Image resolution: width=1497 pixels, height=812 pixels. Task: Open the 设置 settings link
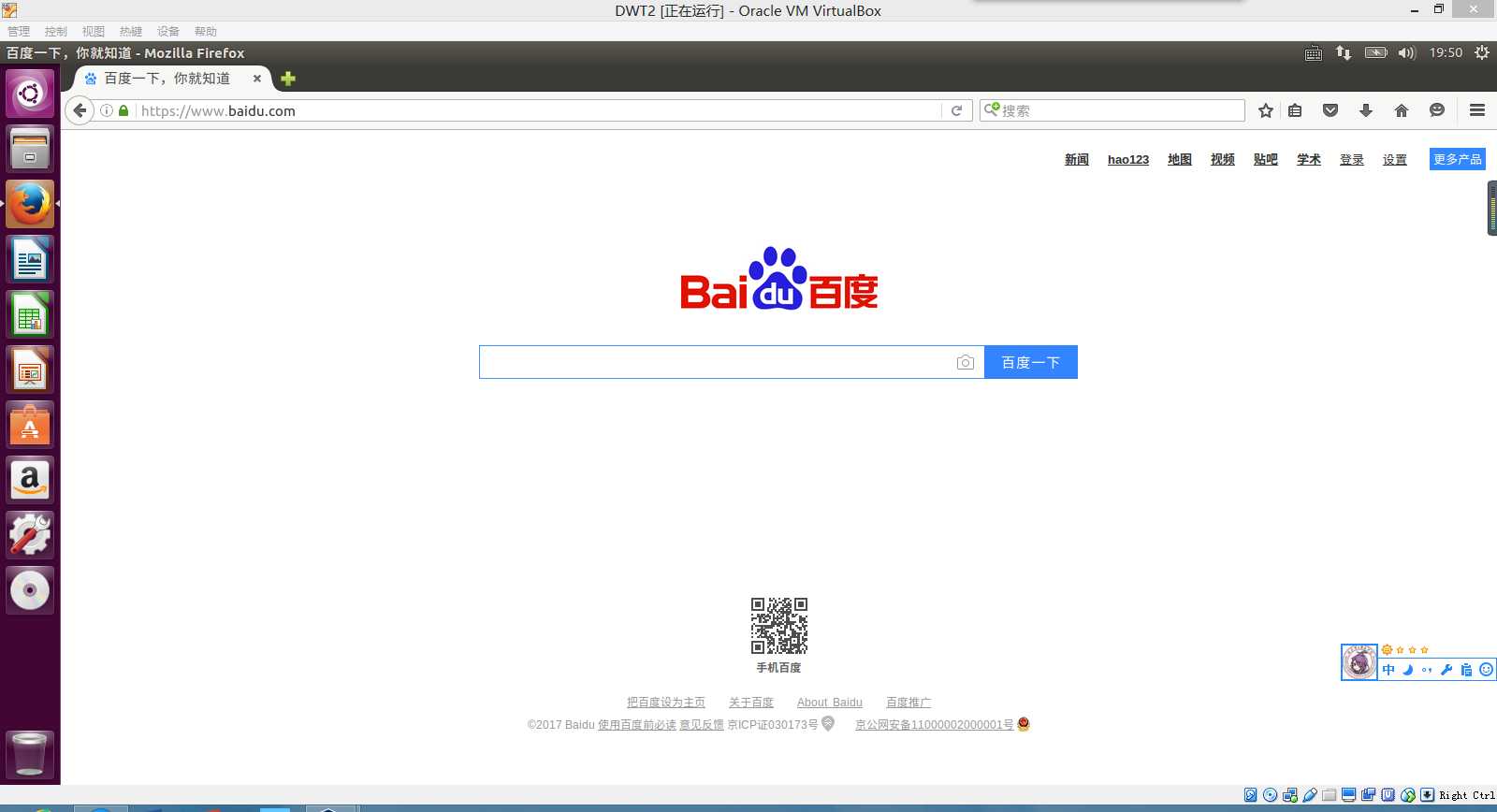tap(1395, 160)
